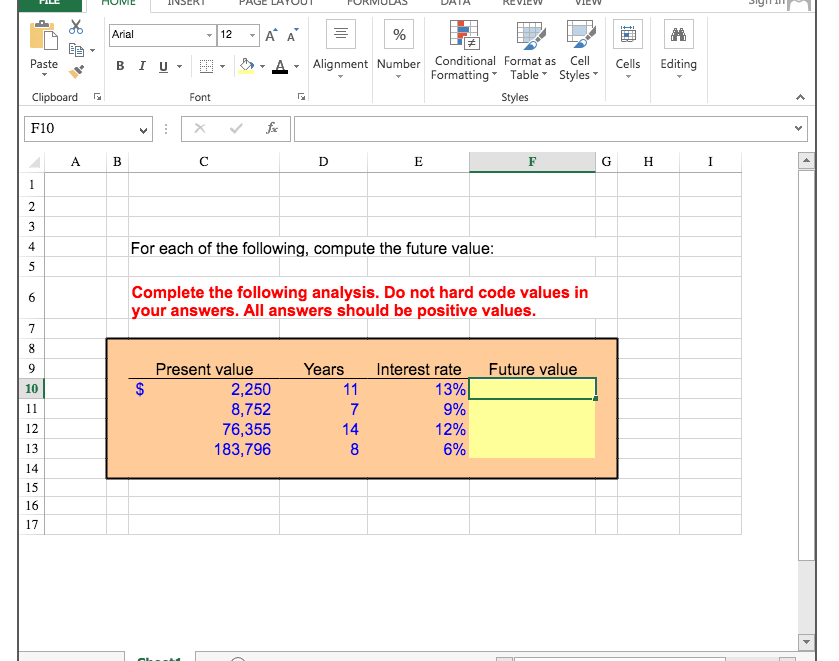Open the Font dialog box launcher
Image resolution: width=839 pixels, height=661 pixels.
(302, 96)
